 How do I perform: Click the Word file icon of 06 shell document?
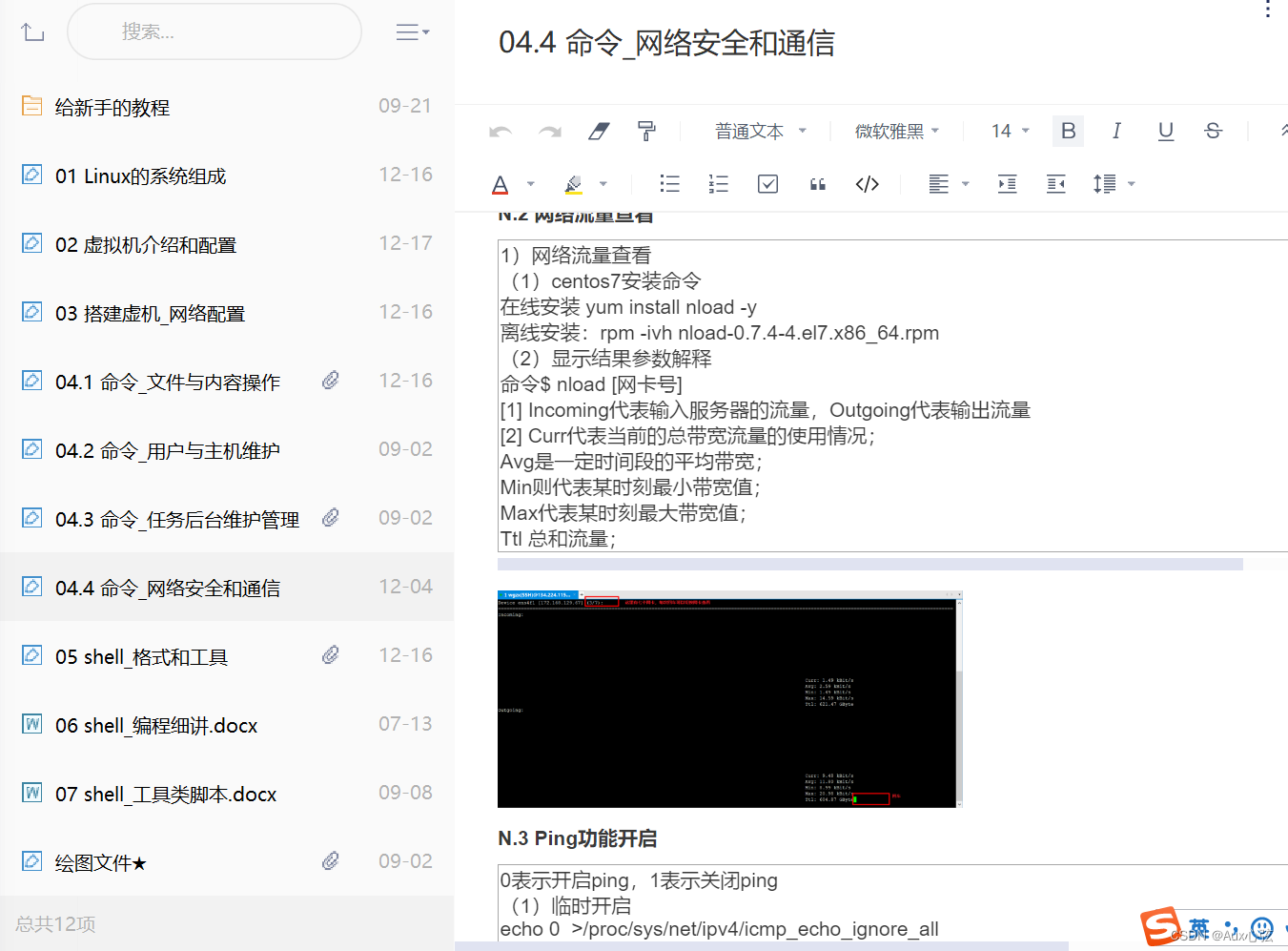(x=32, y=724)
